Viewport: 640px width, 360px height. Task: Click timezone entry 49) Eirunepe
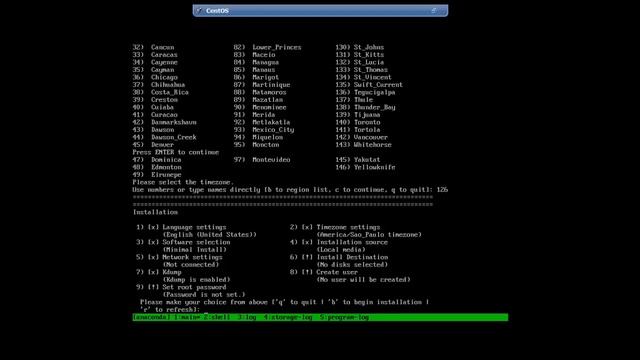tap(157, 175)
